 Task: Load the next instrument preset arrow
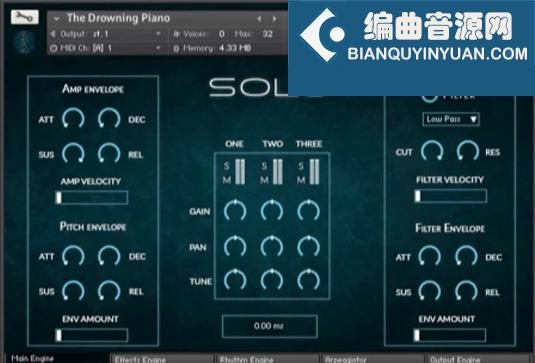pos(274,19)
